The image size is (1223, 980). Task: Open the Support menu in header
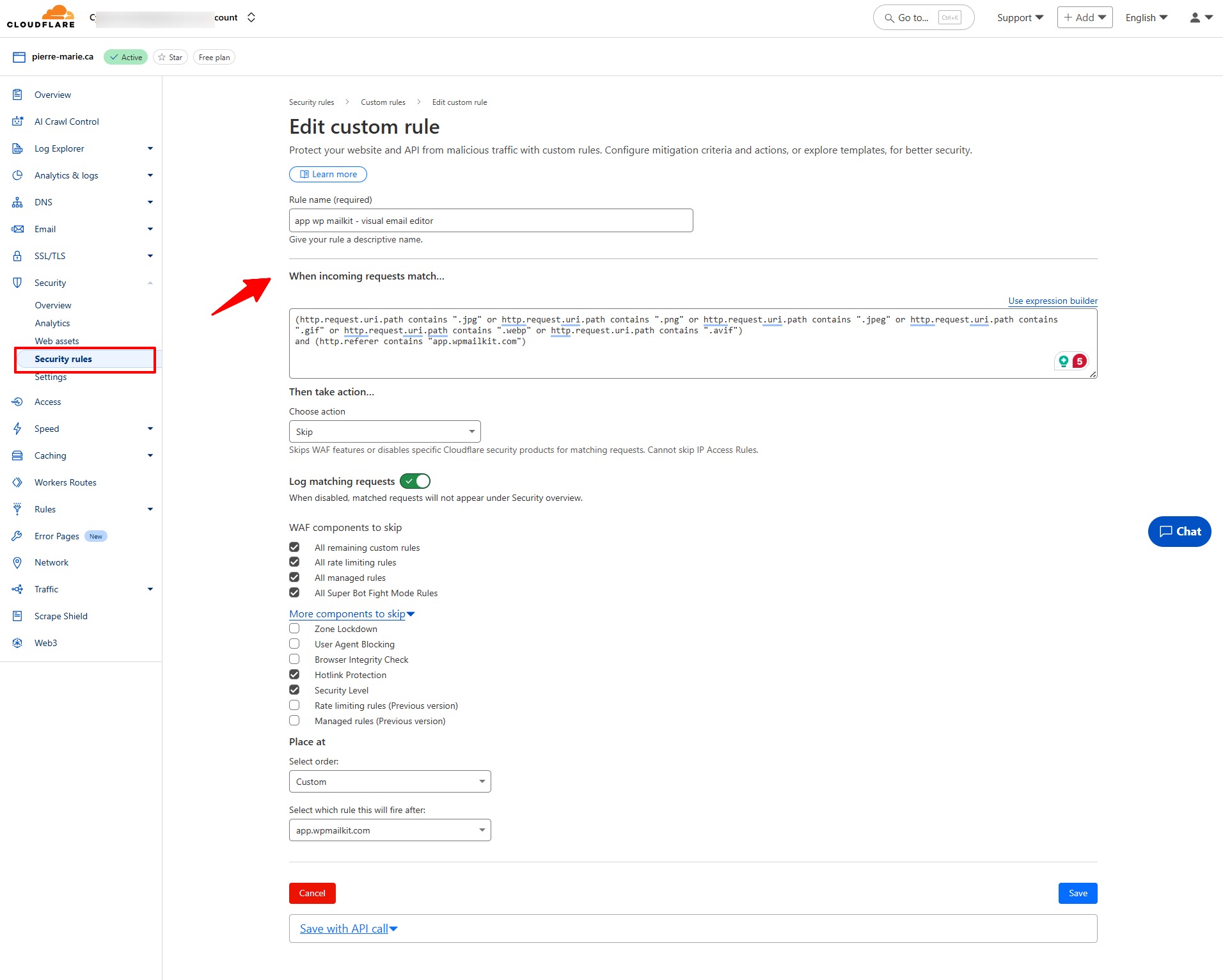[x=1020, y=18]
